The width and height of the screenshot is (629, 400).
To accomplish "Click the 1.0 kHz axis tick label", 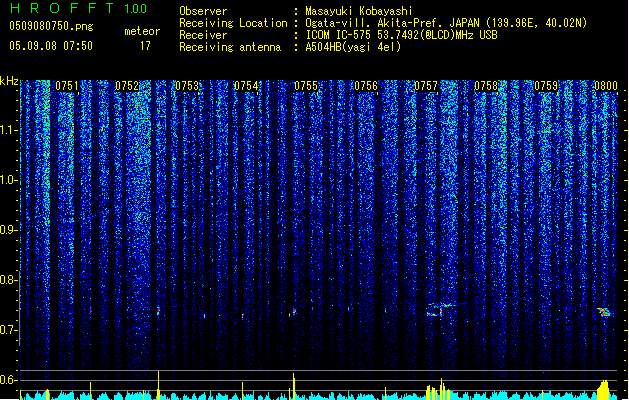I will click(x=9, y=180).
